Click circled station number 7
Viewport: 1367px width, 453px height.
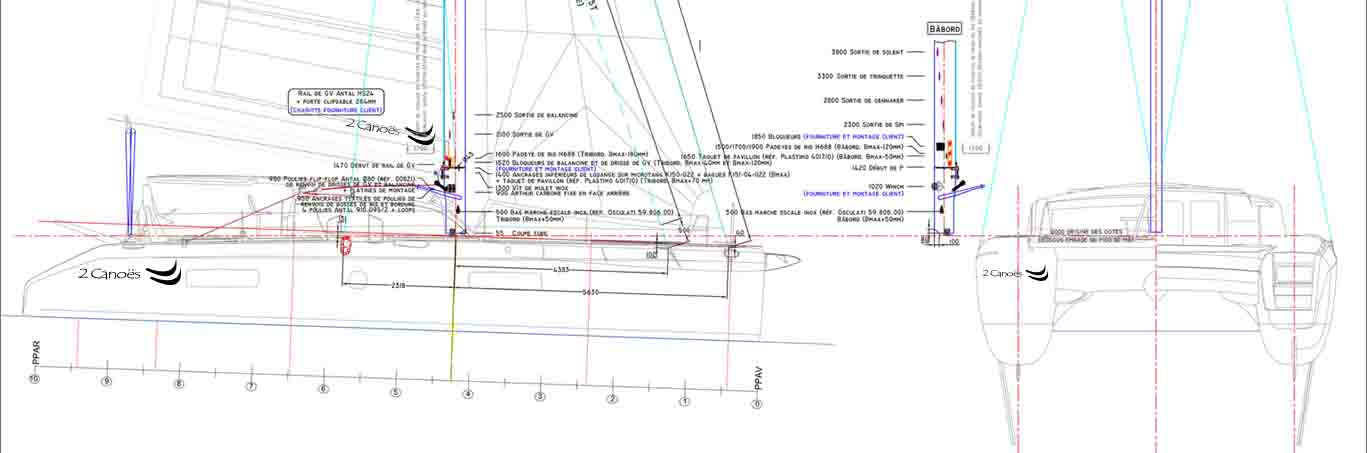point(251,387)
